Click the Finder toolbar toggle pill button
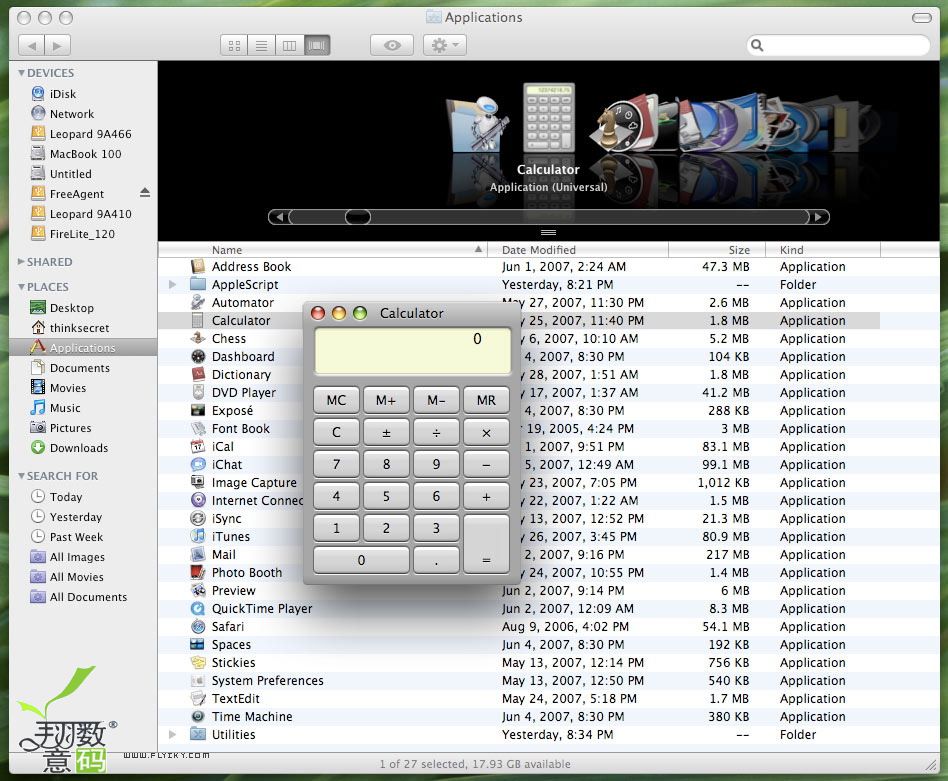948x781 pixels. click(921, 18)
